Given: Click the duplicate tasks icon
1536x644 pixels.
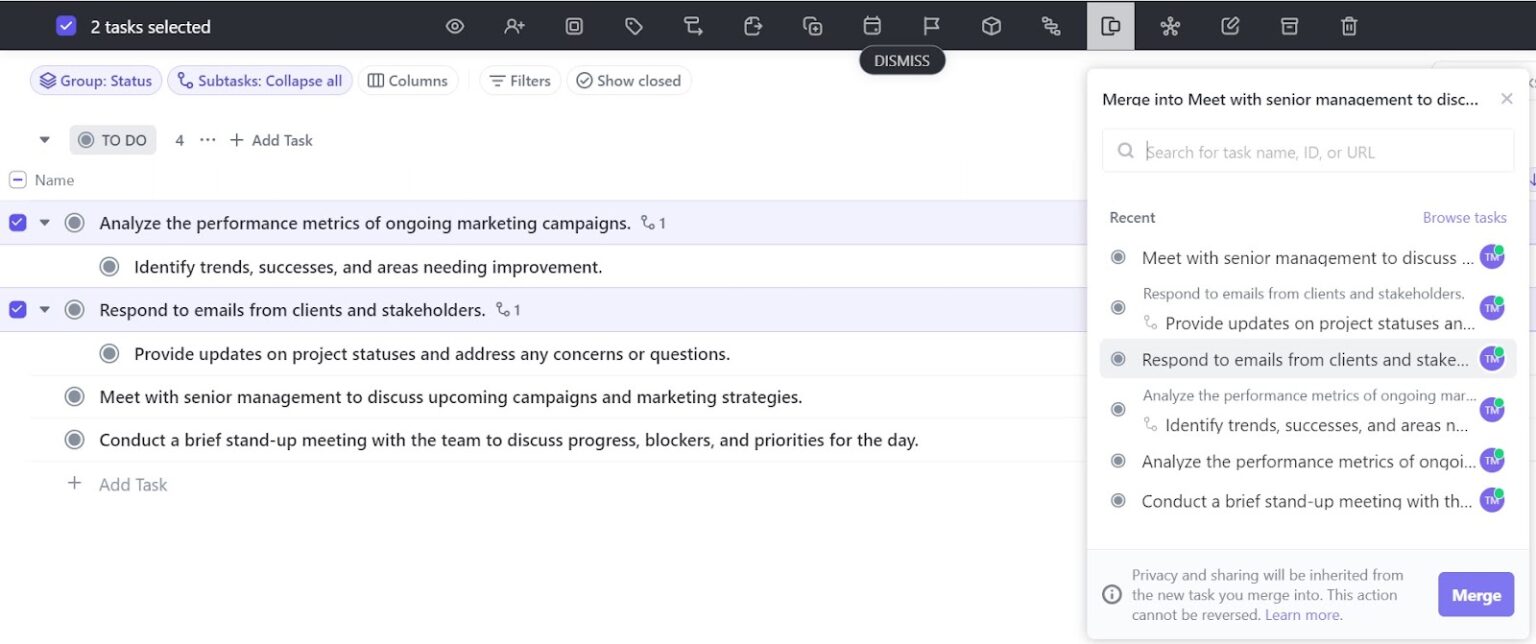Looking at the screenshot, I should pyautogui.click(x=813, y=26).
